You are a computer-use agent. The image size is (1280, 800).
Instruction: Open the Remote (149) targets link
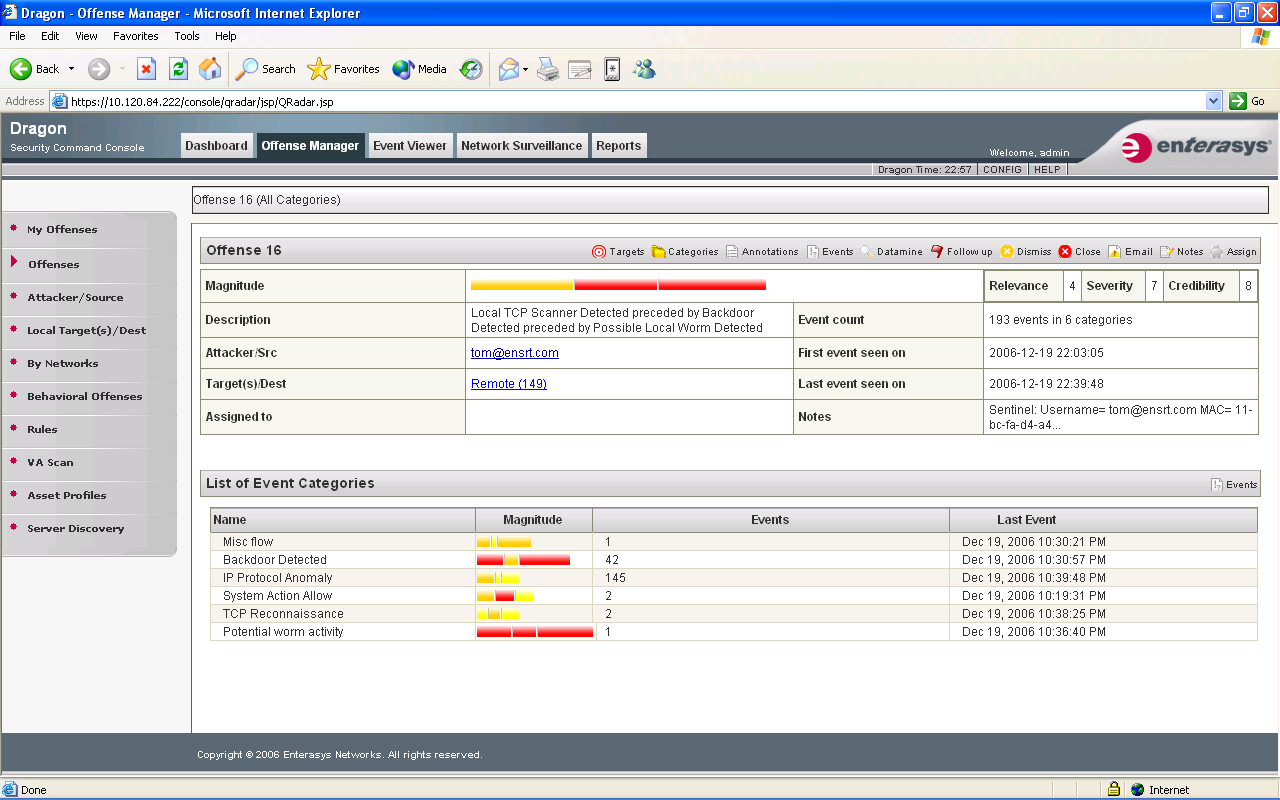tap(509, 384)
